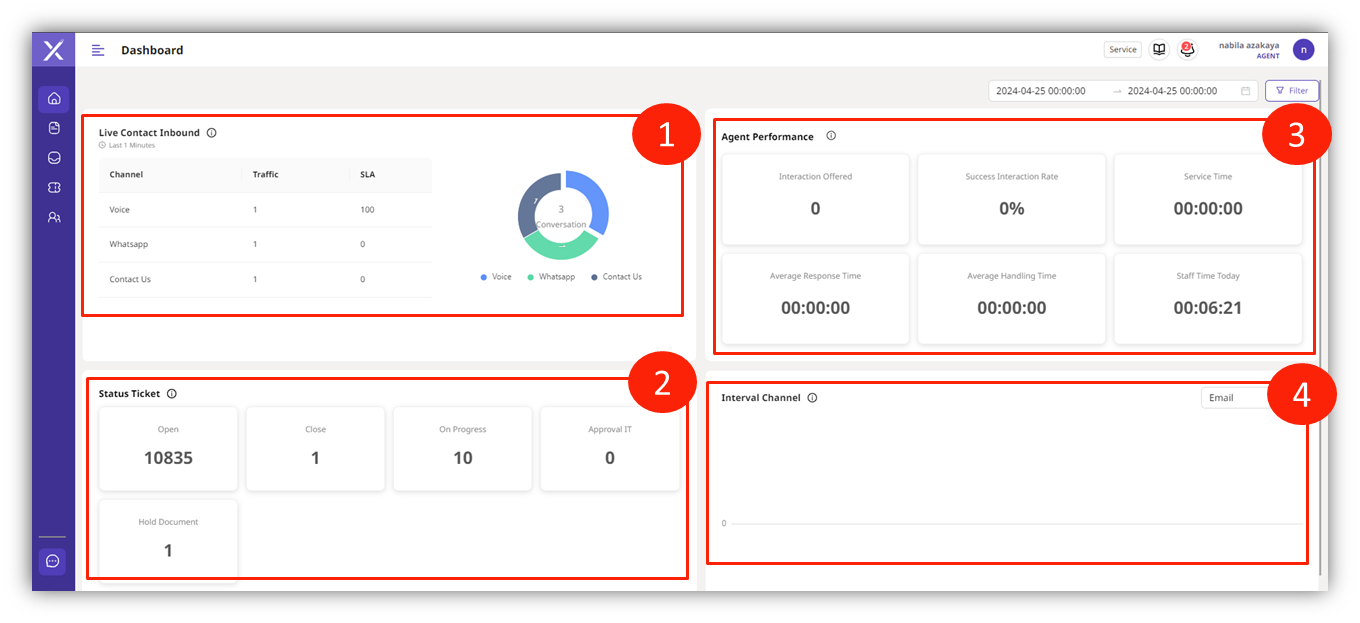Open the knowledge book icon
Image resolution: width=1360 pixels, height=623 pixels.
coord(1159,49)
